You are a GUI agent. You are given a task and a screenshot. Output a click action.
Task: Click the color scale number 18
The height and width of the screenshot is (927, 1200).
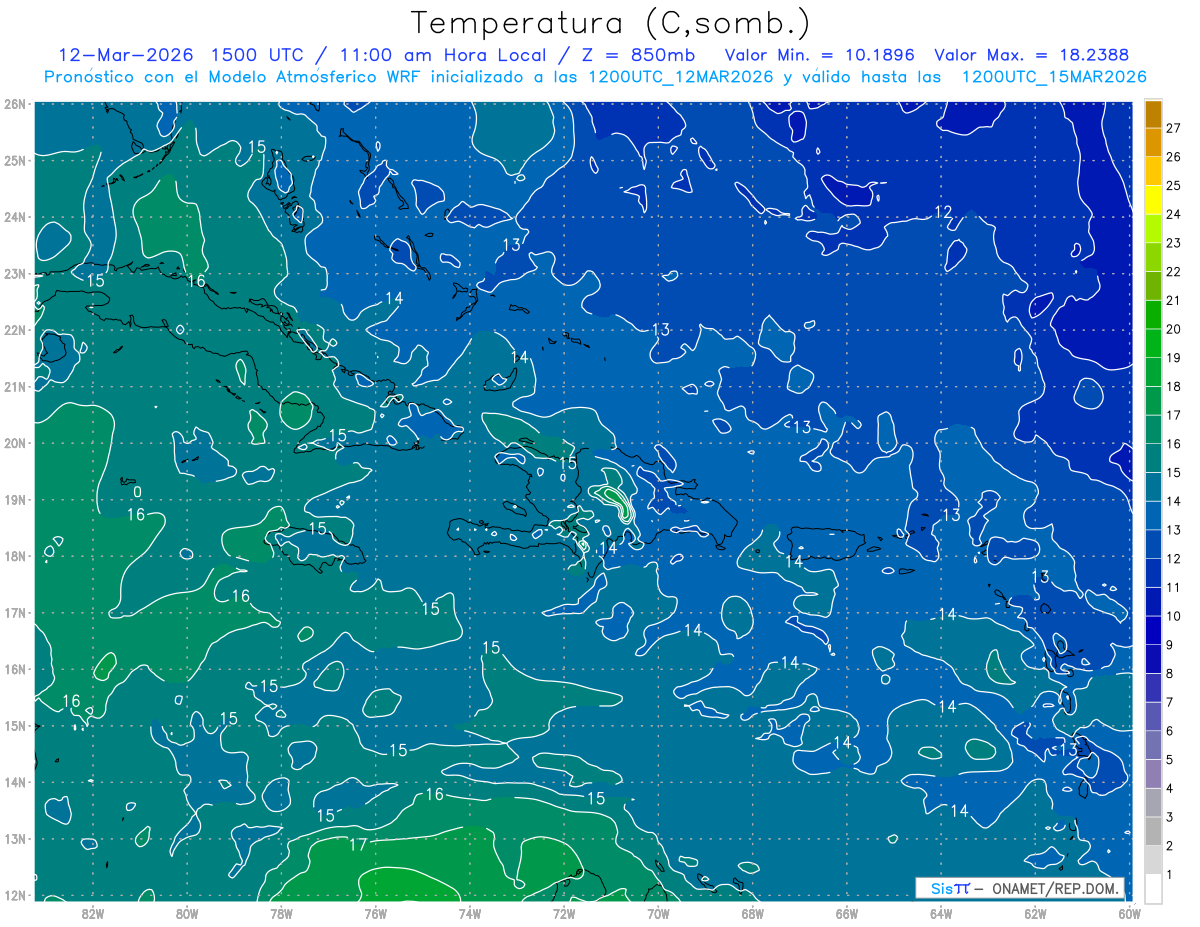[x=1173, y=386]
